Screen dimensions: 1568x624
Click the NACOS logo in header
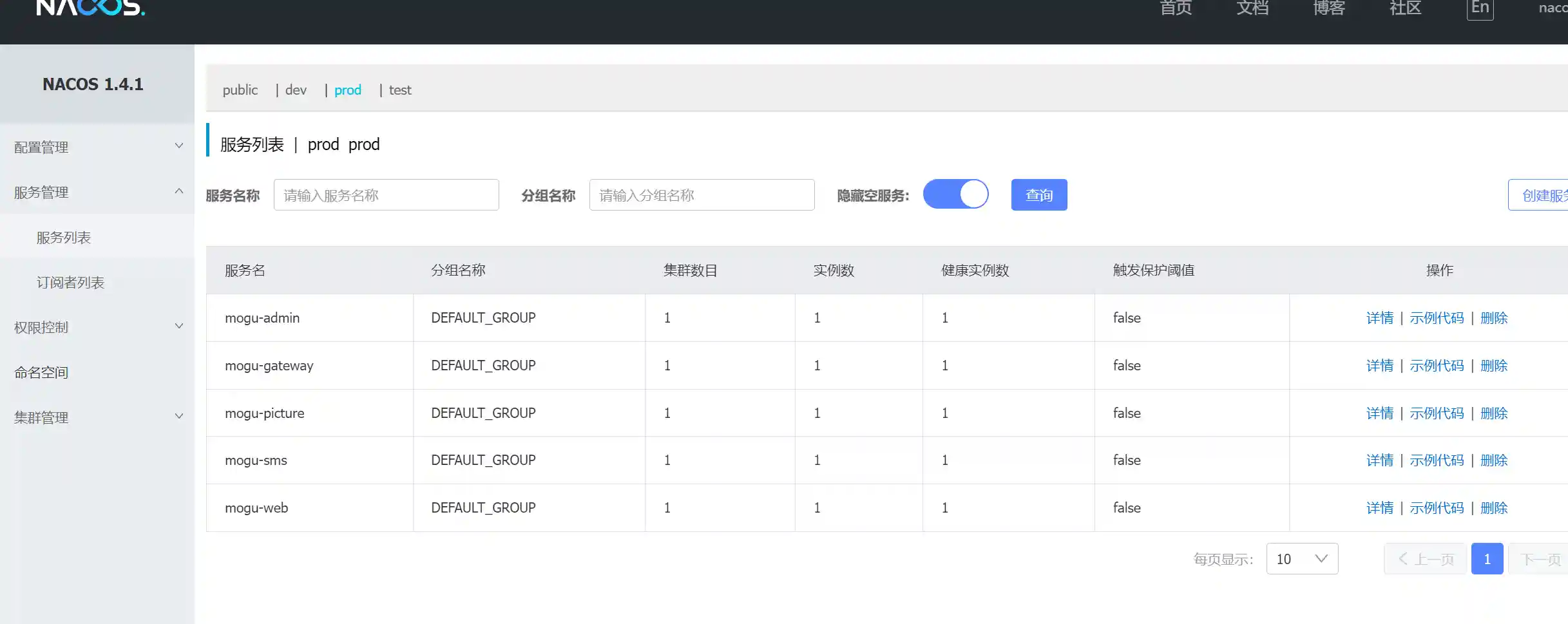90,8
